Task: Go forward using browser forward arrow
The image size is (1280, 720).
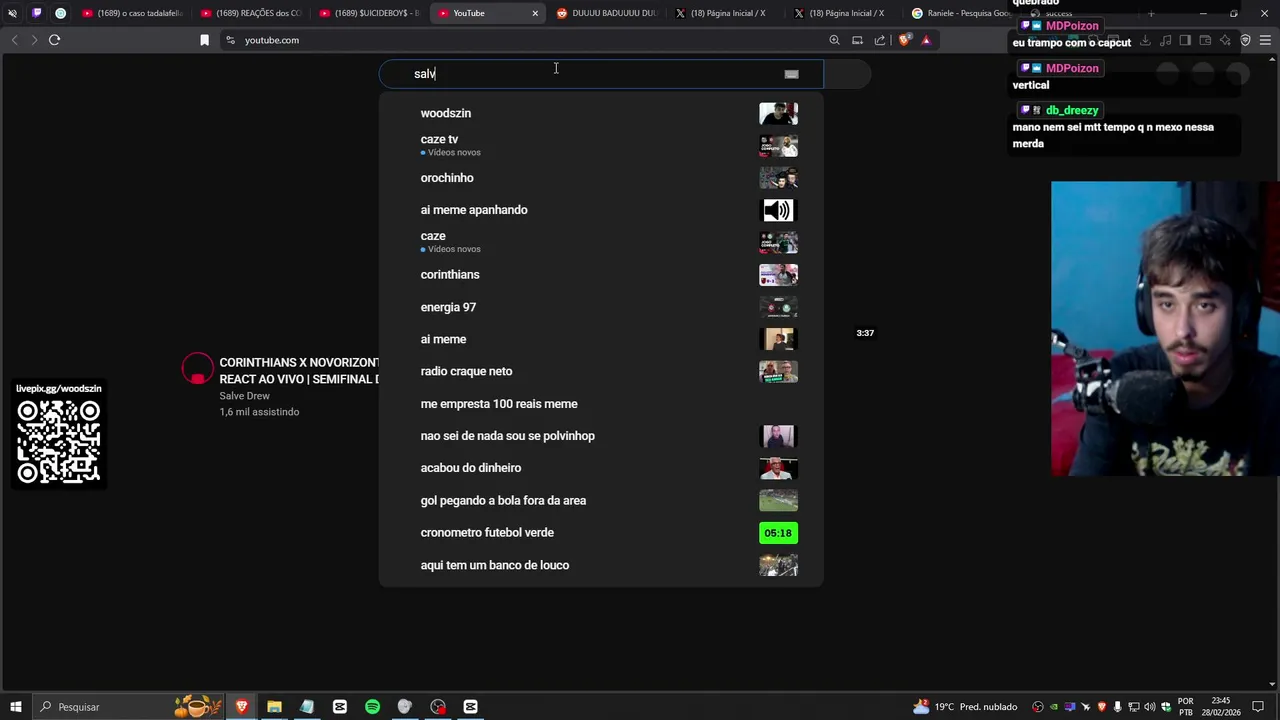Action: 34,40
